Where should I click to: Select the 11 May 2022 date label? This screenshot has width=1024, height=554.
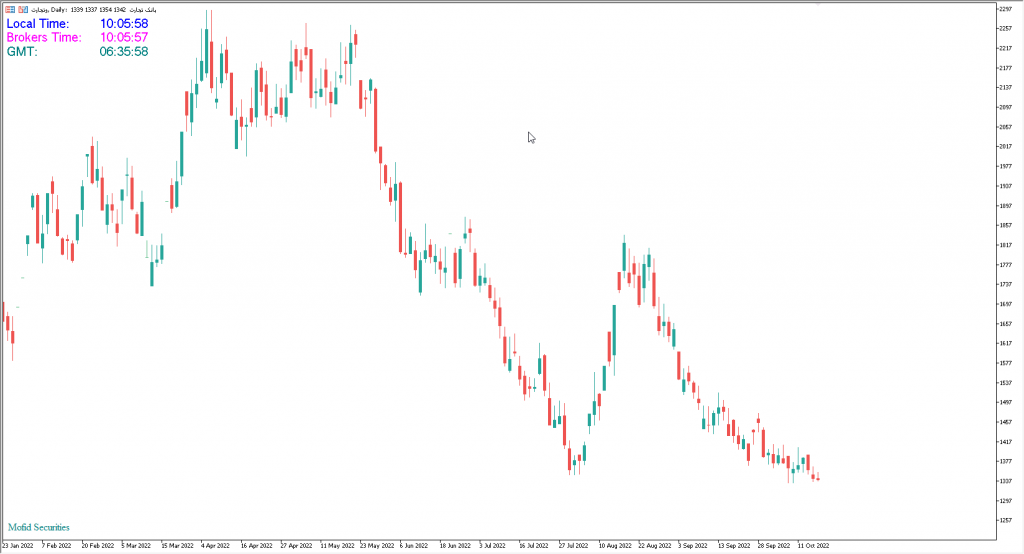click(337, 546)
